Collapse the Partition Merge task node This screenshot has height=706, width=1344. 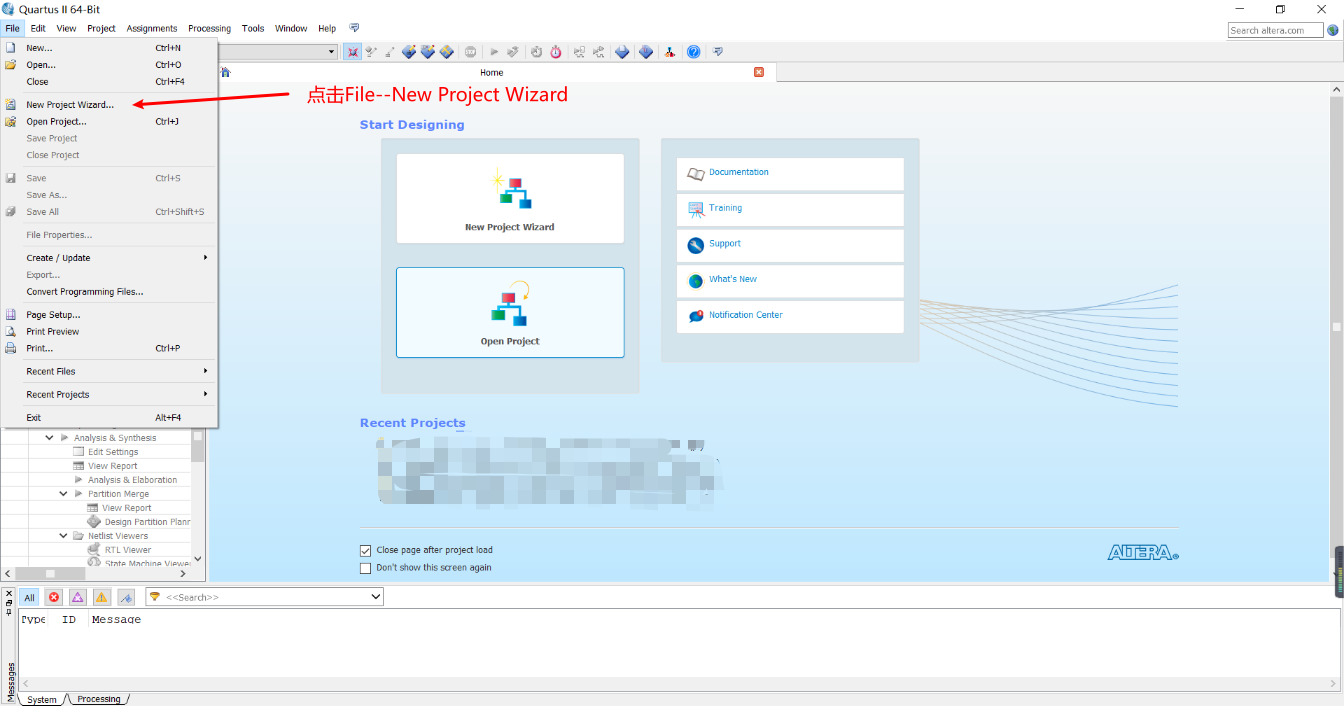63,494
